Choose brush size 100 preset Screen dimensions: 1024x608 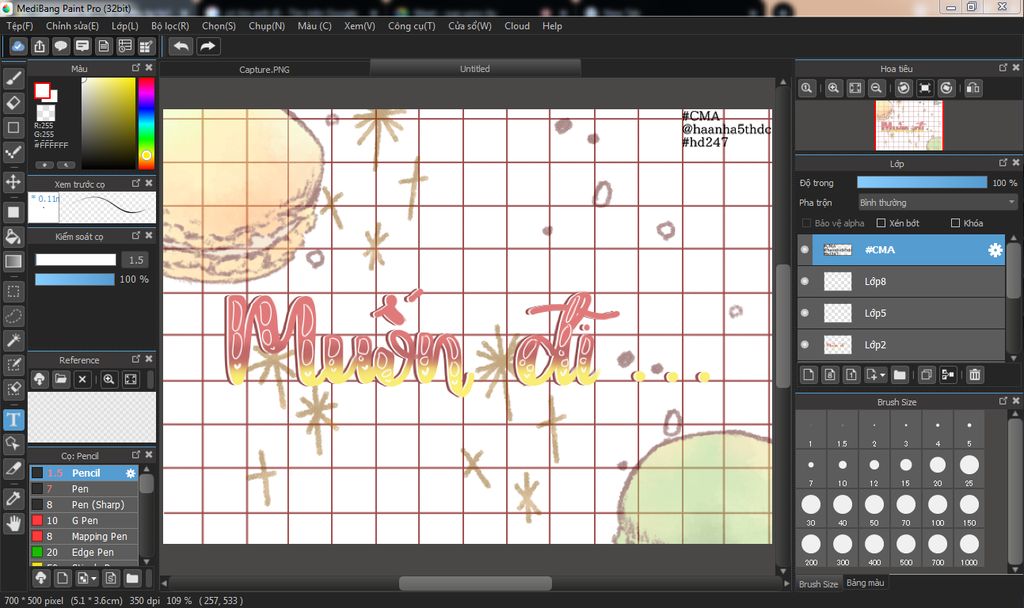click(937, 509)
